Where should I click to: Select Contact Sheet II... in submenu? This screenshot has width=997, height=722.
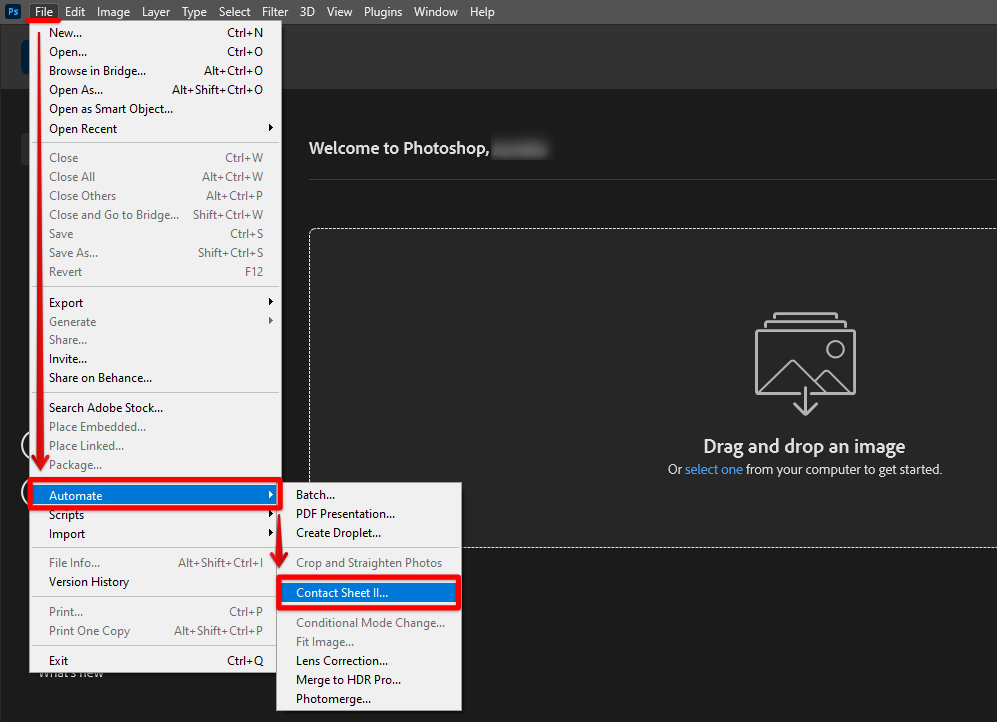[x=369, y=593]
